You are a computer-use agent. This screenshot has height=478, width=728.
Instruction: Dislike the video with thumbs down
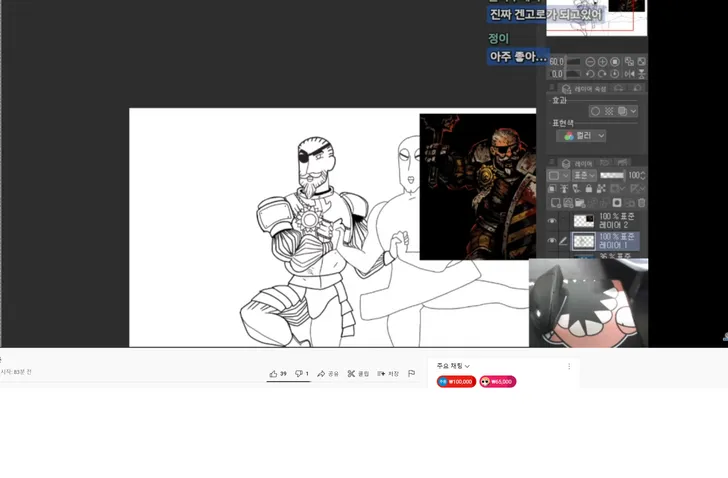(x=299, y=374)
